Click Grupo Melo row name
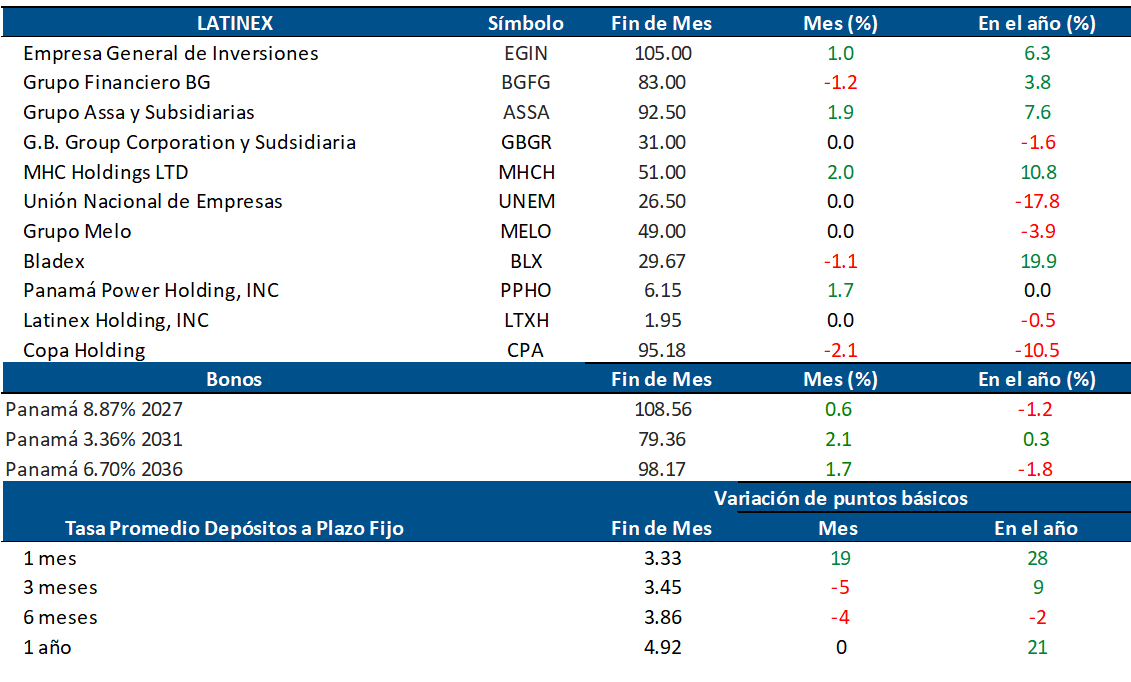The width and height of the screenshot is (1131, 682). point(77,231)
